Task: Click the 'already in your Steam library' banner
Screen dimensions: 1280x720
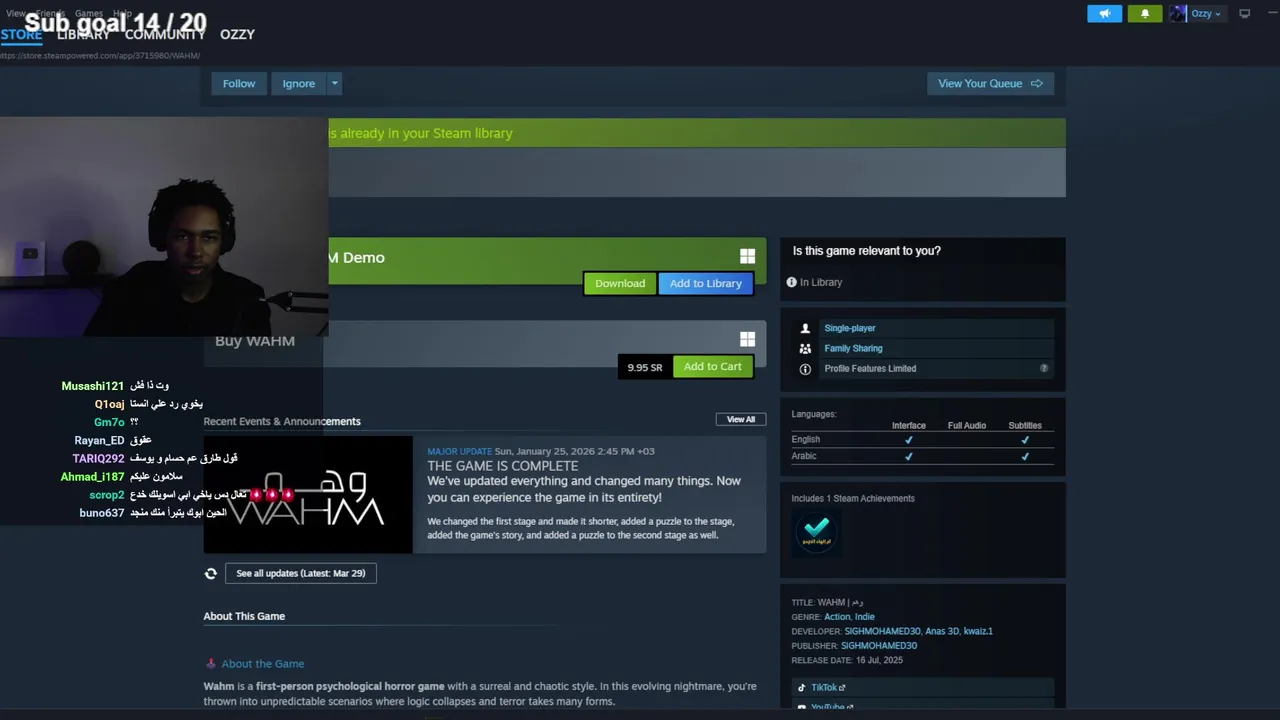Action: coord(697,133)
